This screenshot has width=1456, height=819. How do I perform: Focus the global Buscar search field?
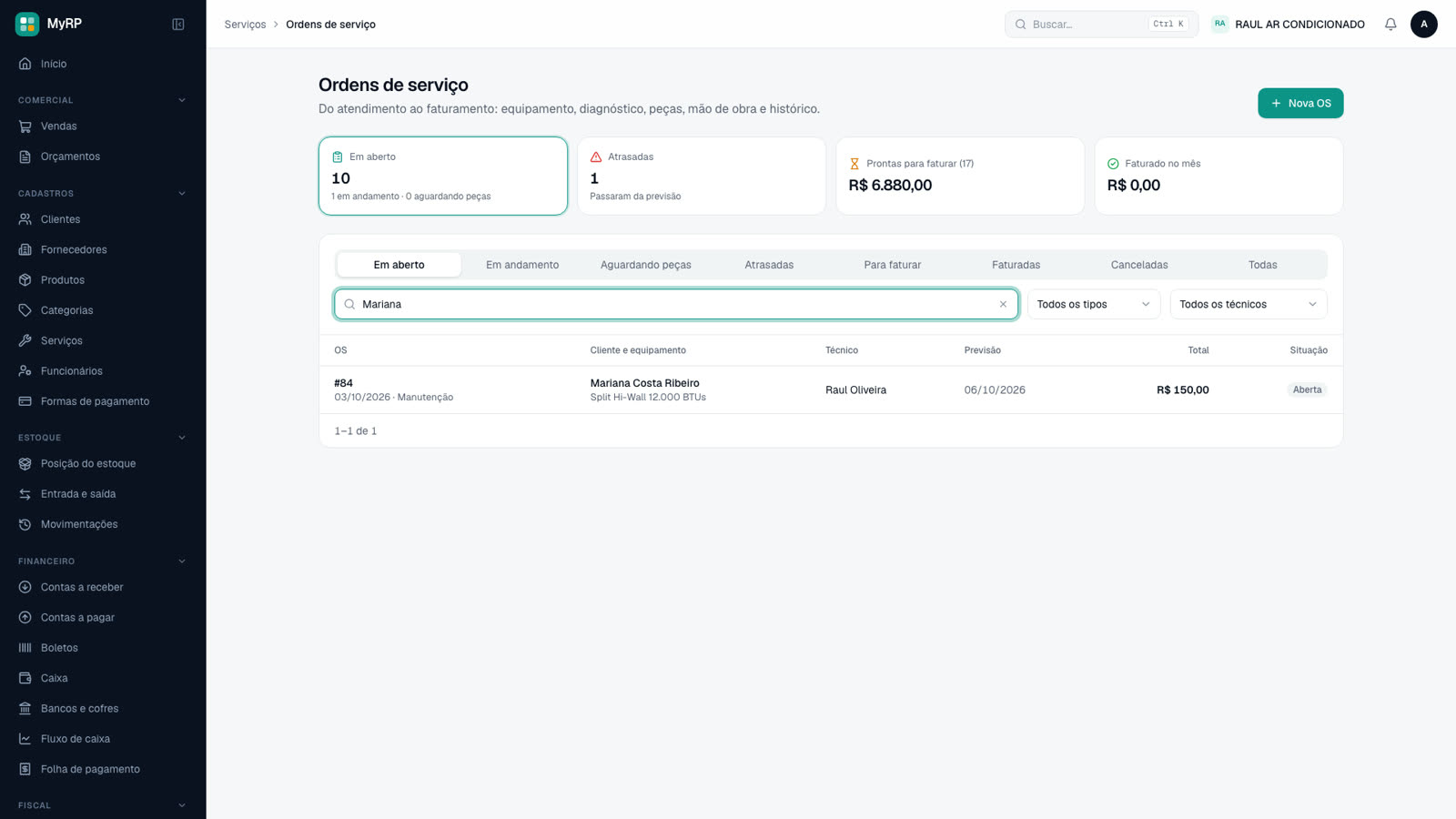(x=1101, y=25)
